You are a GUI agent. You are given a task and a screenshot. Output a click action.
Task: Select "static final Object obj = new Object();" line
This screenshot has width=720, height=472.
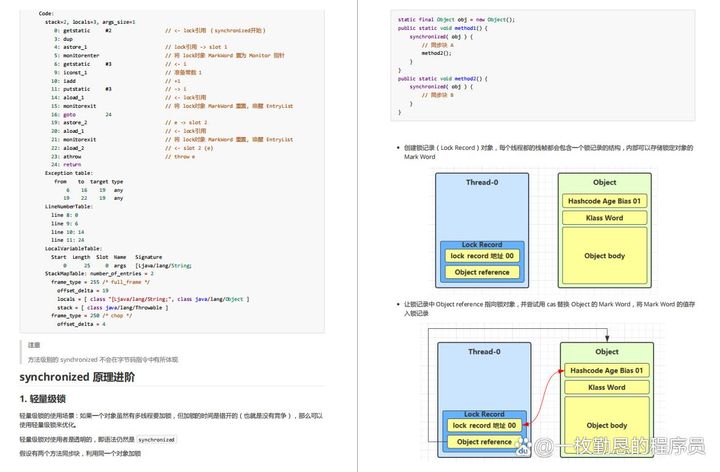[456, 20]
